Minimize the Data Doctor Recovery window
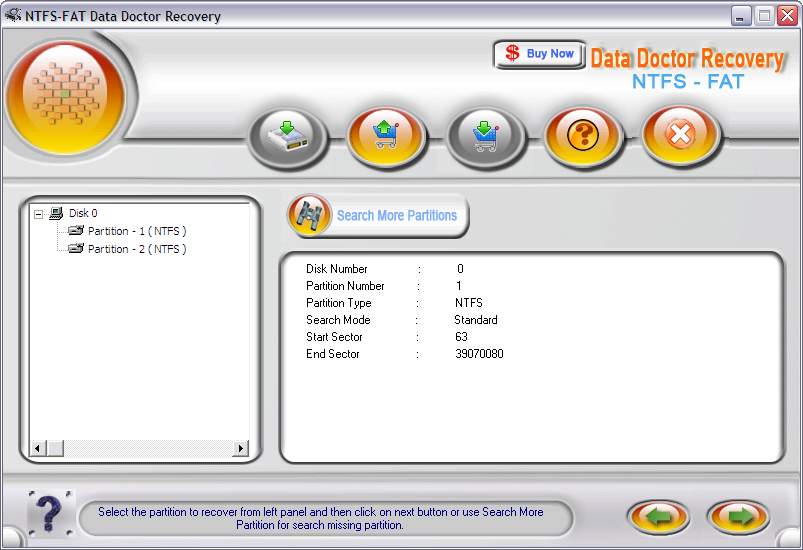803x550 pixels. (740, 16)
